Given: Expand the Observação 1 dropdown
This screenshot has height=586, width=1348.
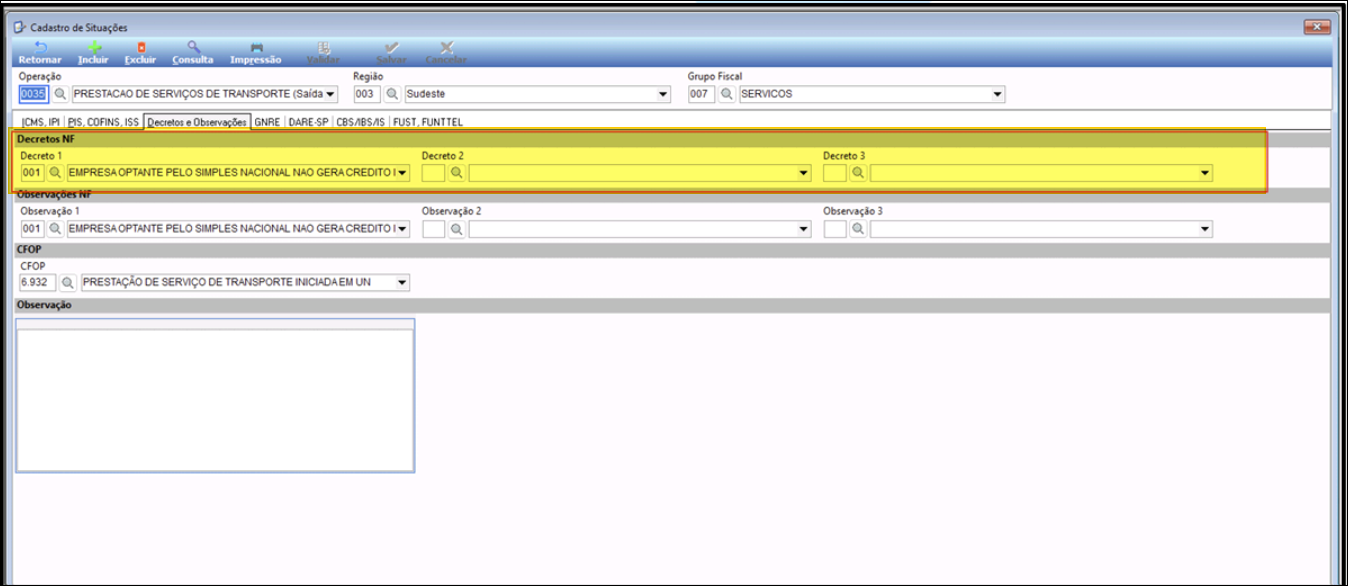Looking at the screenshot, I should (x=403, y=229).
